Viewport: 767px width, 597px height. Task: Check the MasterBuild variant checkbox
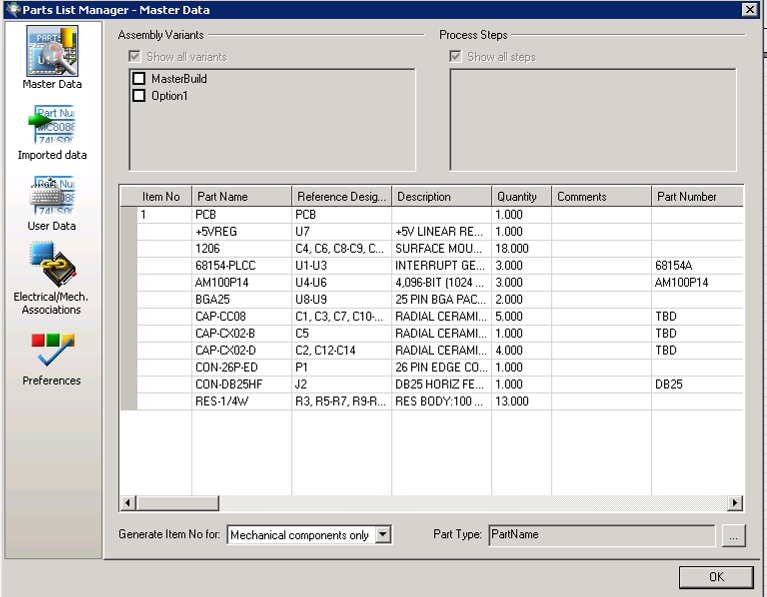coord(139,78)
